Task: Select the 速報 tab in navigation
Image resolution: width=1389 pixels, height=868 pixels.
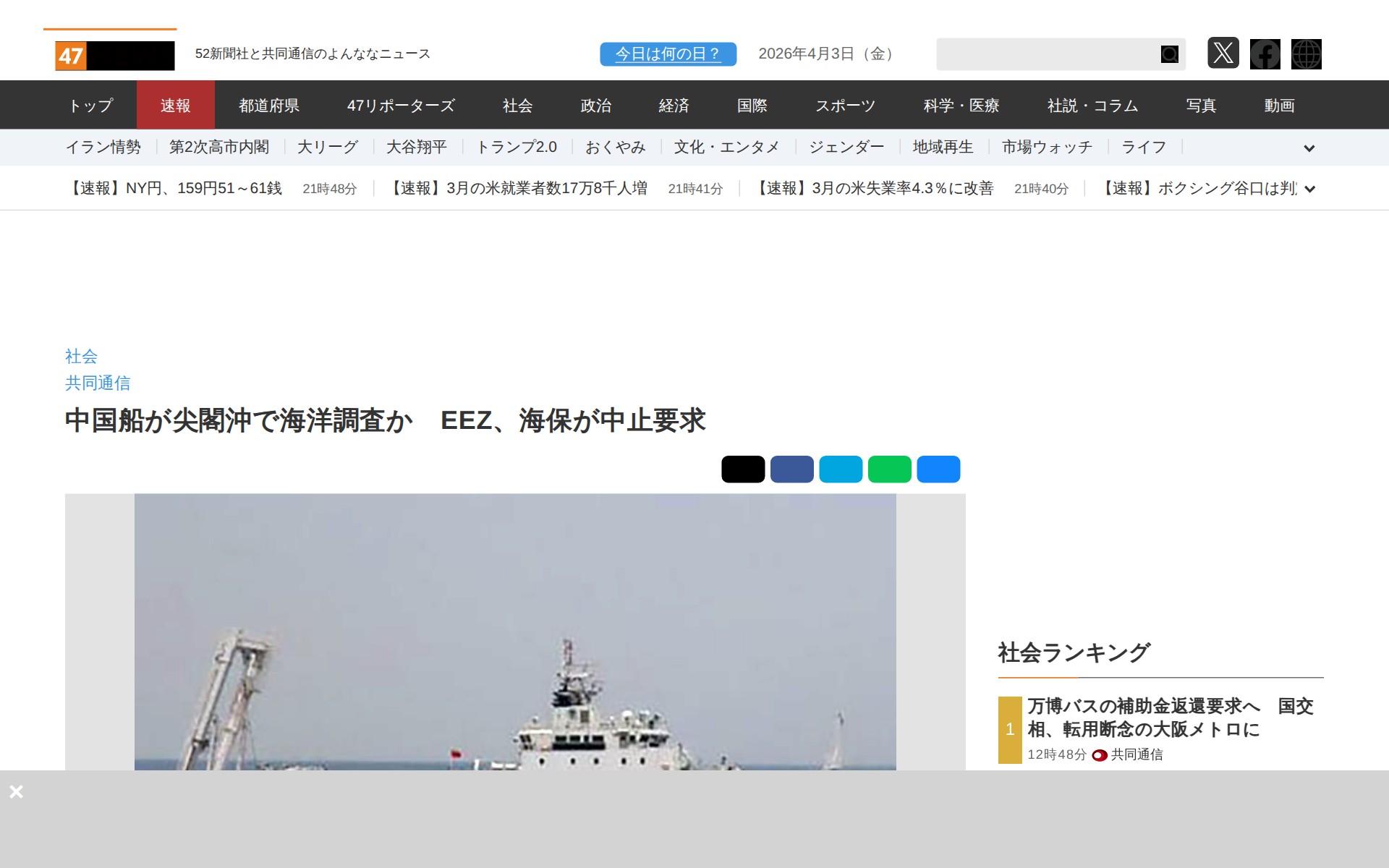Action: tap(175, 106)
